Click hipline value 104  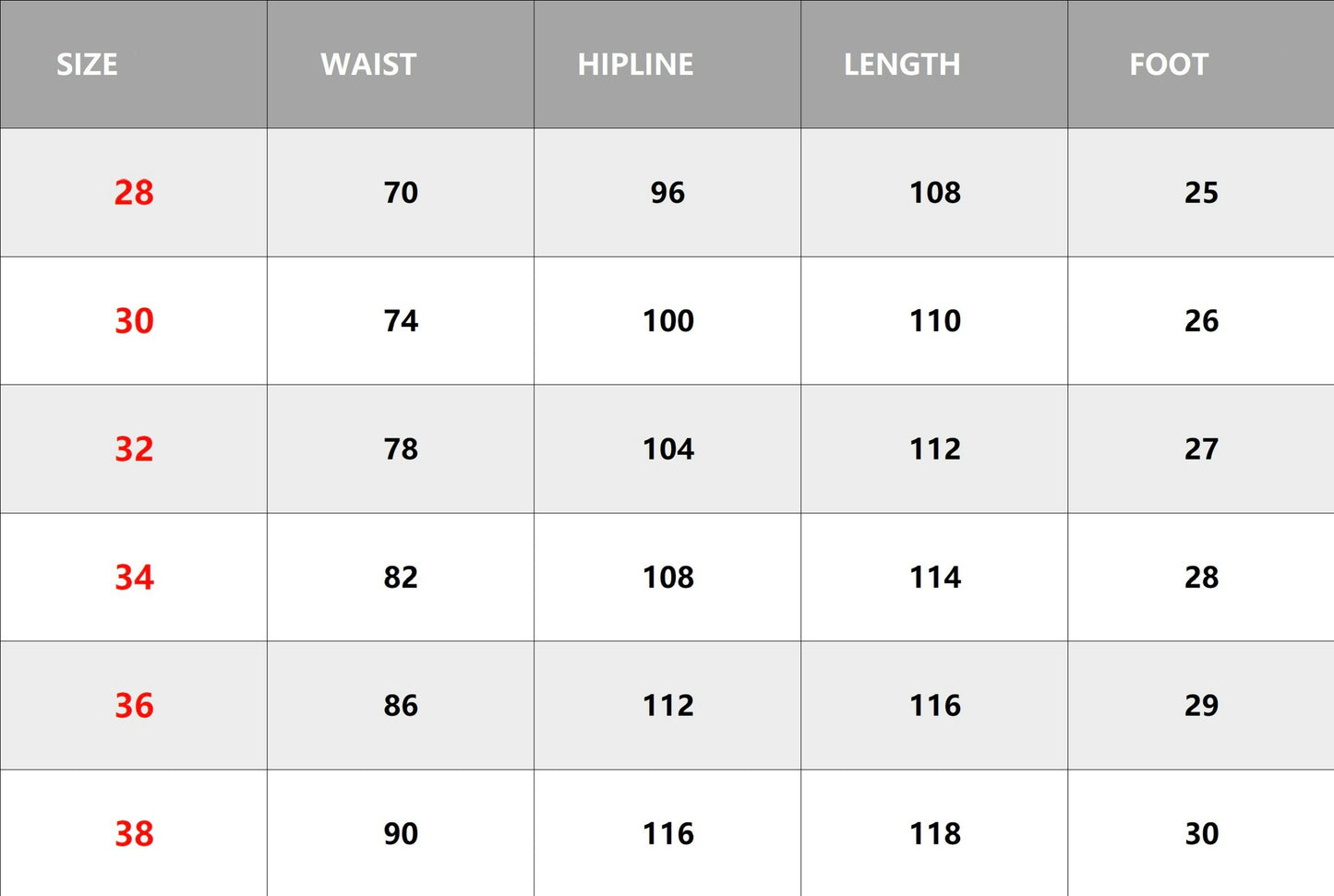pos(667,449)
